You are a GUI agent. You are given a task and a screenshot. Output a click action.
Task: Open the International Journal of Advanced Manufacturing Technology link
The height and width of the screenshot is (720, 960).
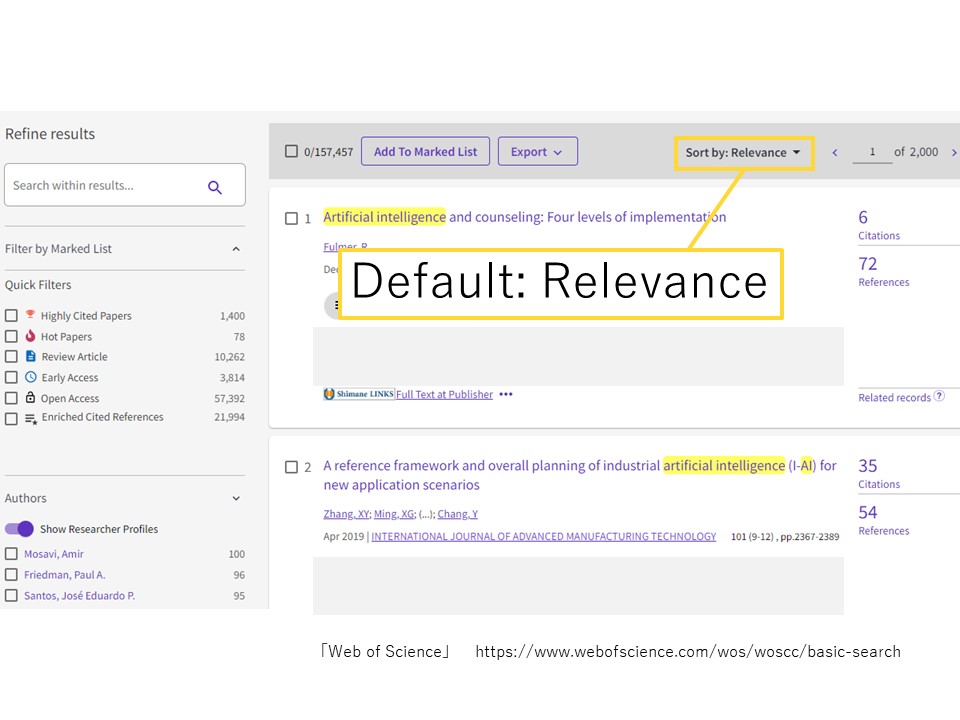pos(544,536)
